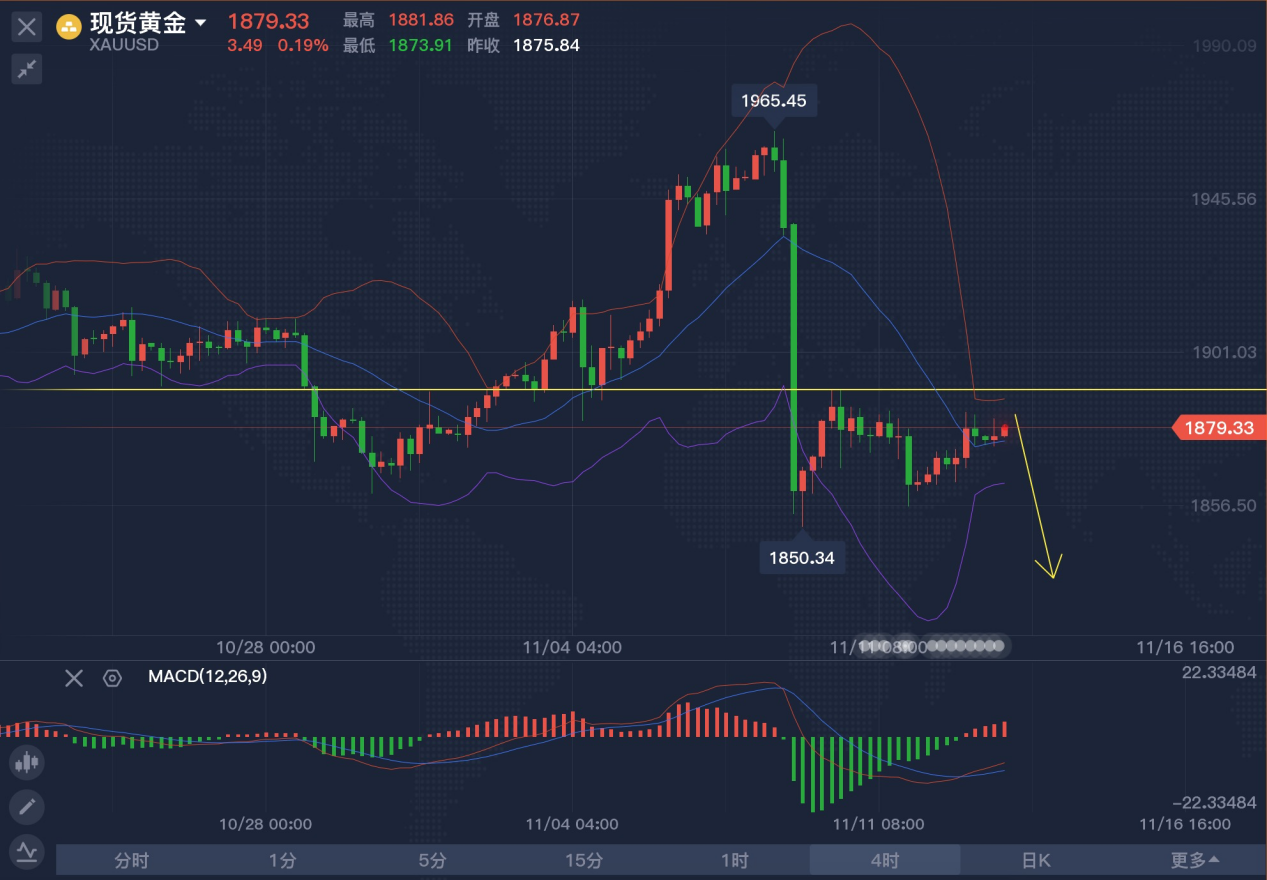Activate the pencil drawing tool
The width and height of the screenshot is (1267, 880).
tap(26, 806)
